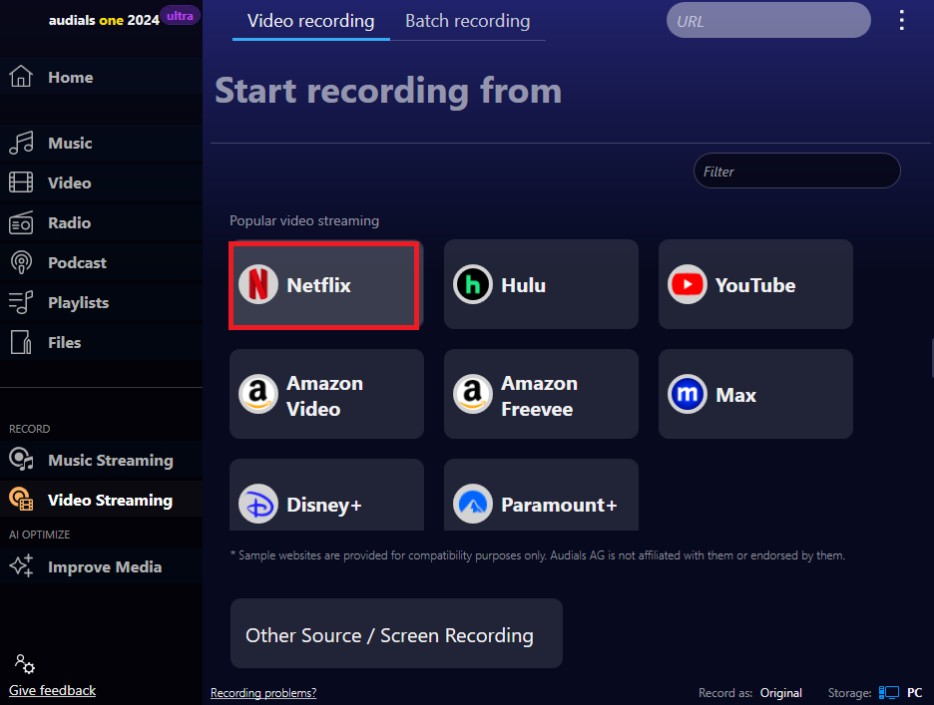Click the Podcast microphone icon
Image resolution: width=934 pixels, height=705 pixels.
21,263
